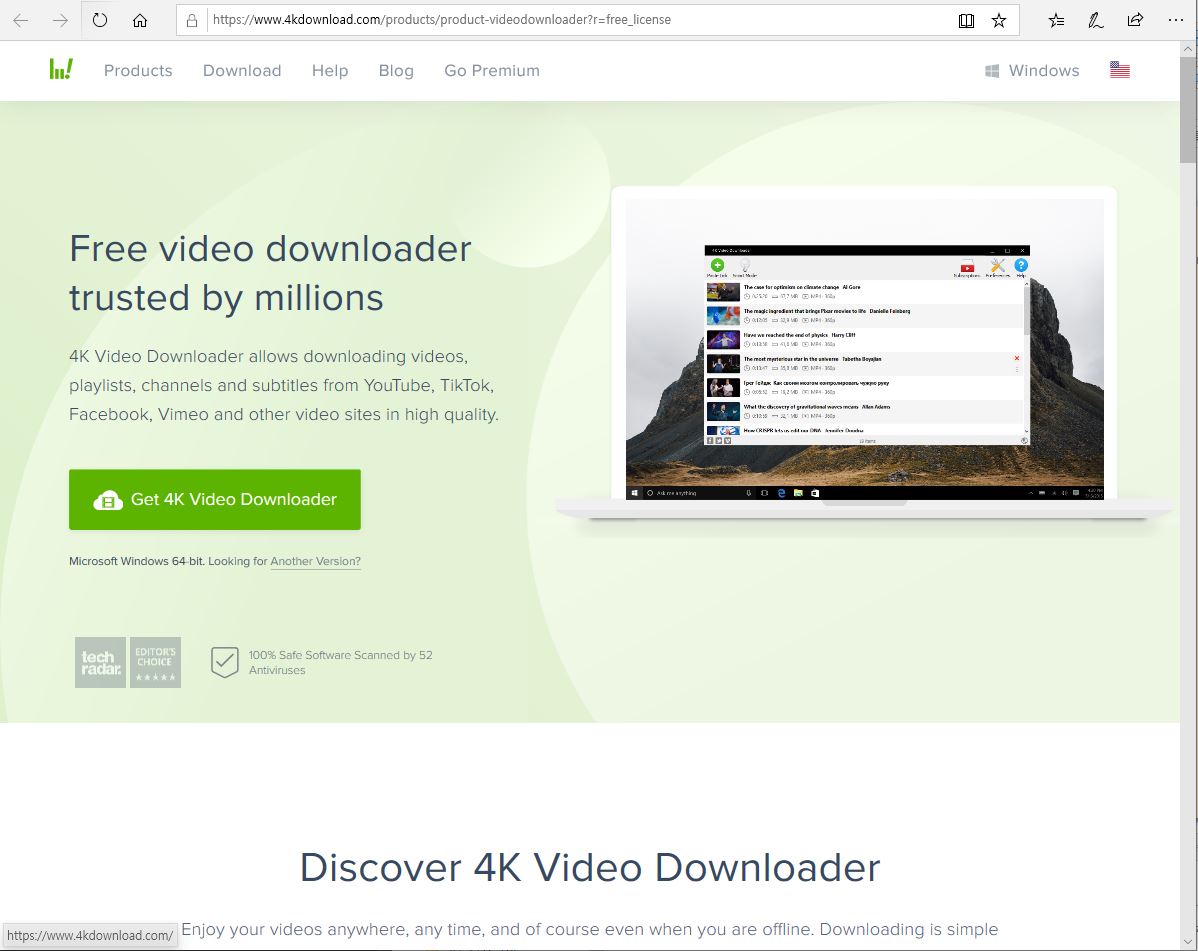Open the Go Premium page
Image resolution: width=1198 pixels, height=951 pixels.
point(492,70)
